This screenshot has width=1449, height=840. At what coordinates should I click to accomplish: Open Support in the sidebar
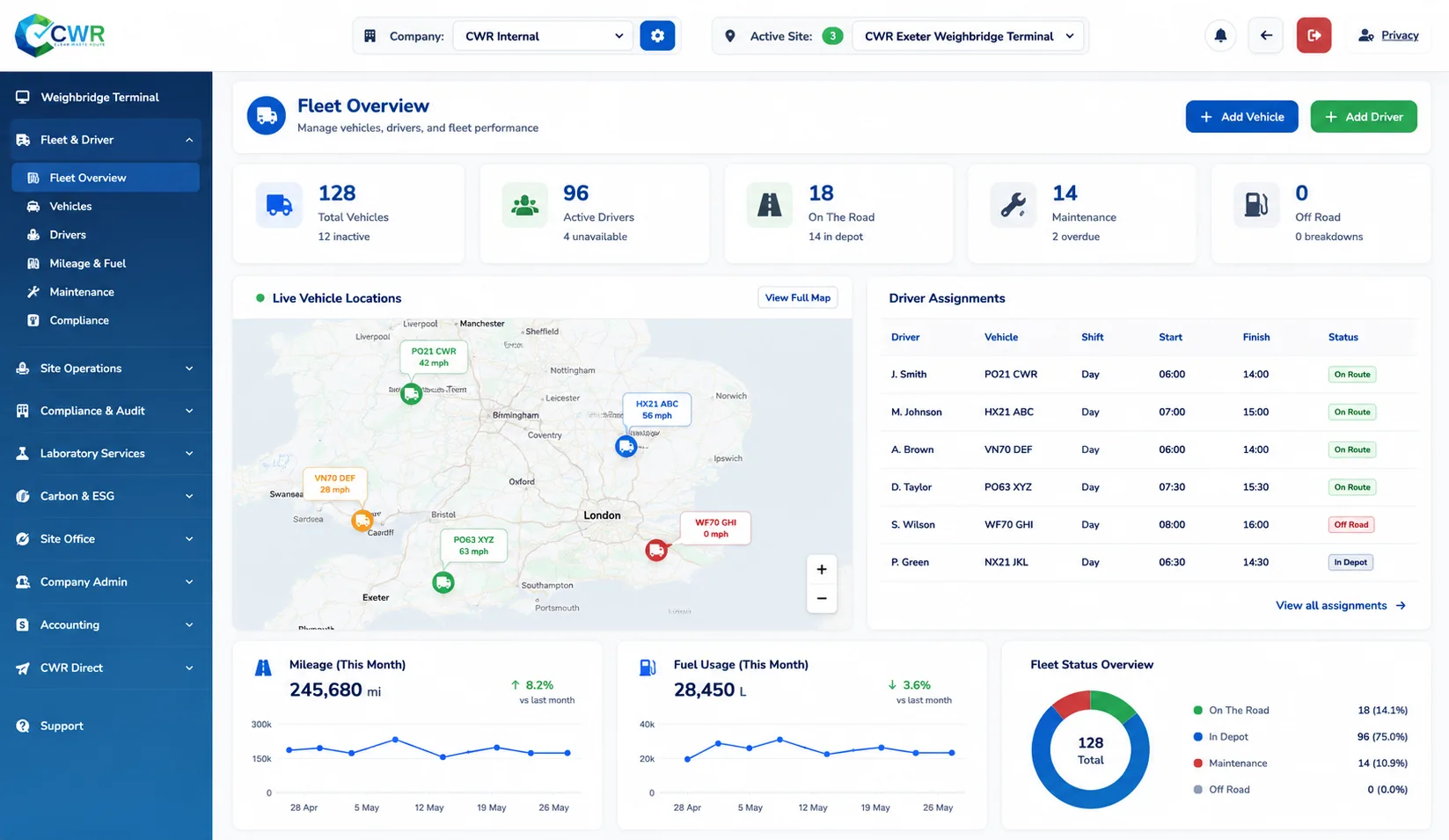[x=62, y=726]
